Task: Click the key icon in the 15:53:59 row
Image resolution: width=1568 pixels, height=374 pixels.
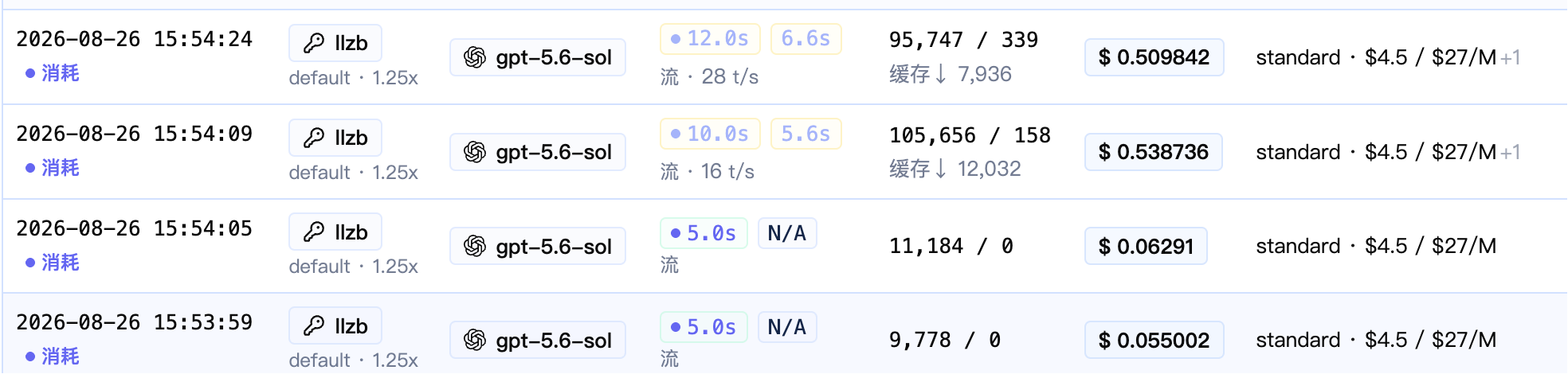Action: click(314, 326)
